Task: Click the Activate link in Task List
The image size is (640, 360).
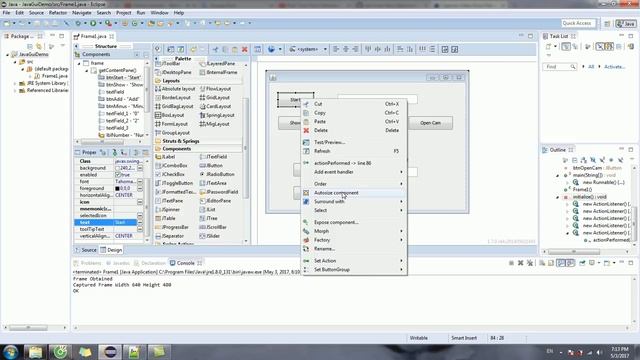Action: 614,67
